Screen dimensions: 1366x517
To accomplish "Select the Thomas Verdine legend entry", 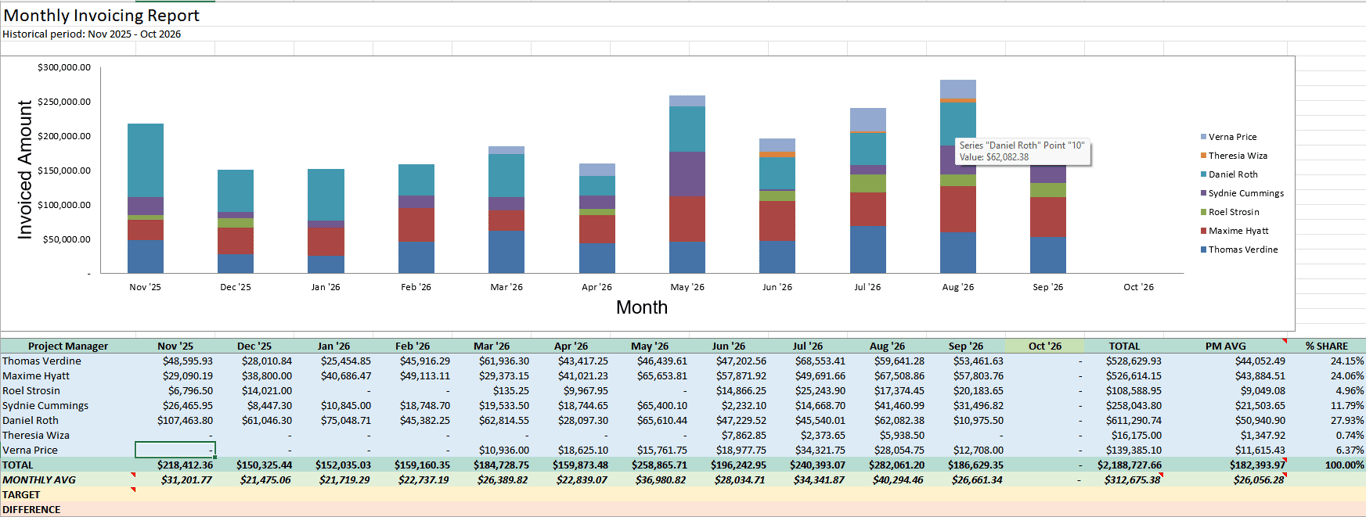I will [1238, 250].
